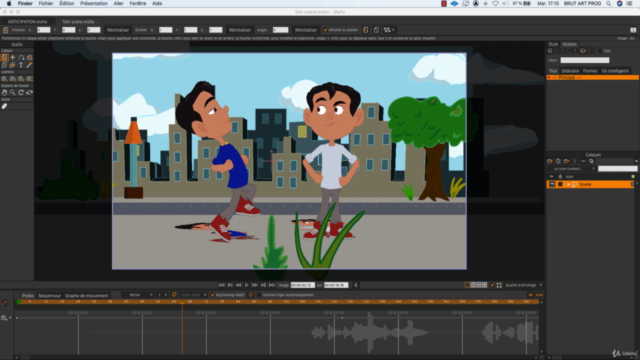640x360 pixels.
Task: Open the 'Fenêtre' menu
Action: [138, 3]
